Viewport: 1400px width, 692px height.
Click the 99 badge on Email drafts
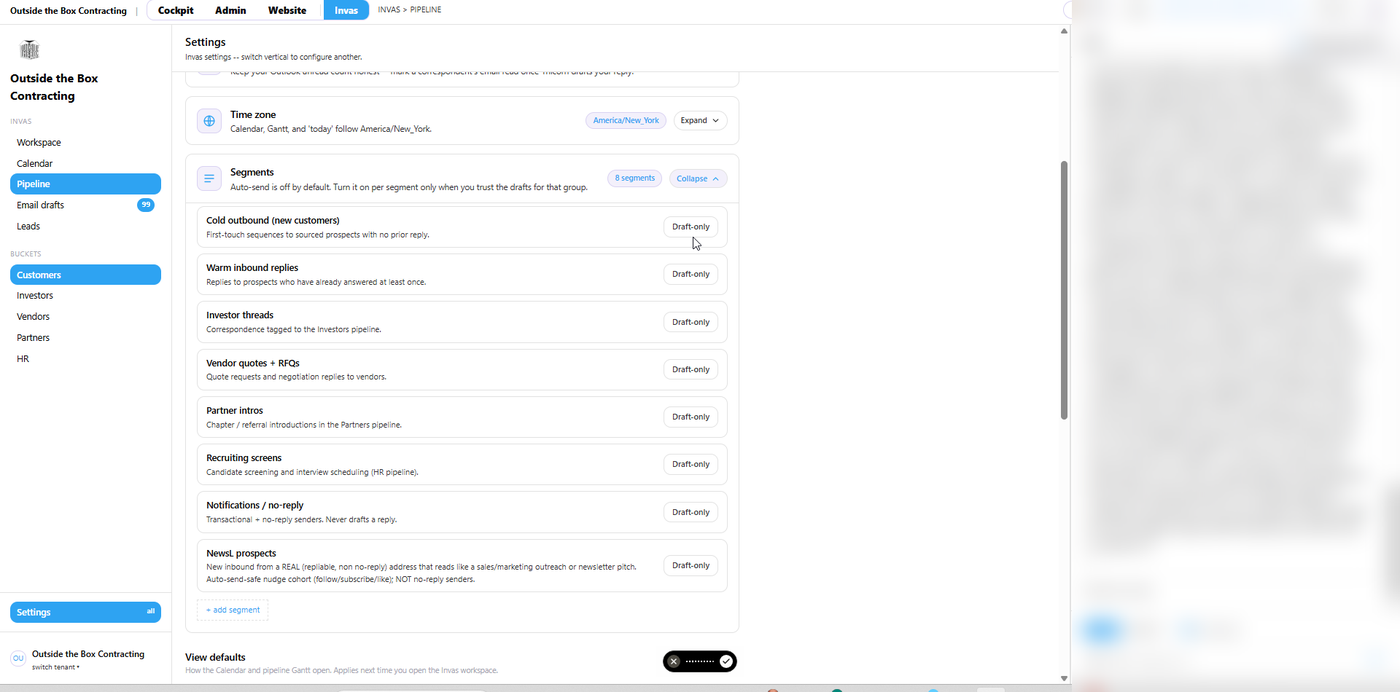point(146,205)
